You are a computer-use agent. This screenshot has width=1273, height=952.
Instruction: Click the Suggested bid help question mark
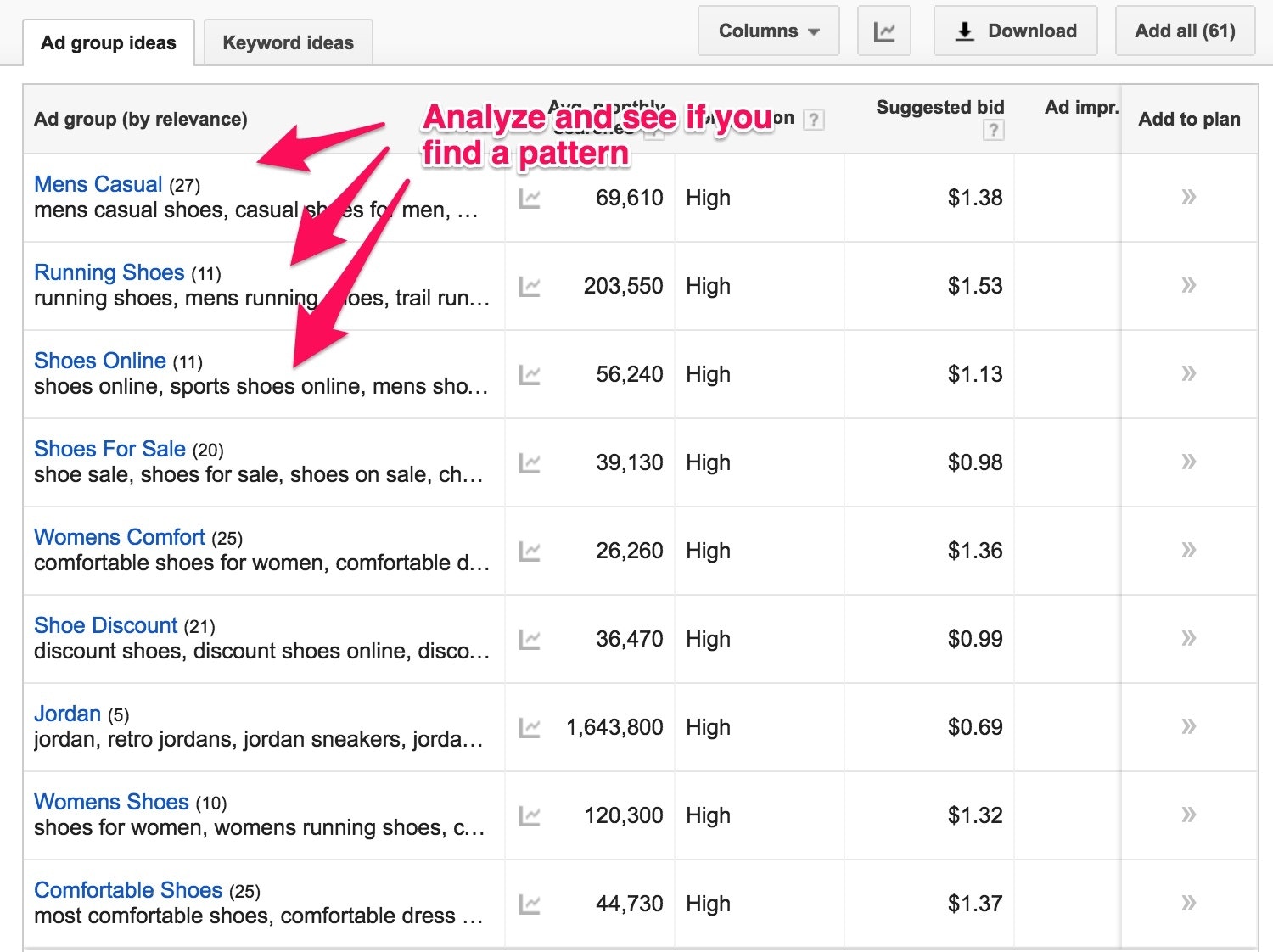coord(993,130)
